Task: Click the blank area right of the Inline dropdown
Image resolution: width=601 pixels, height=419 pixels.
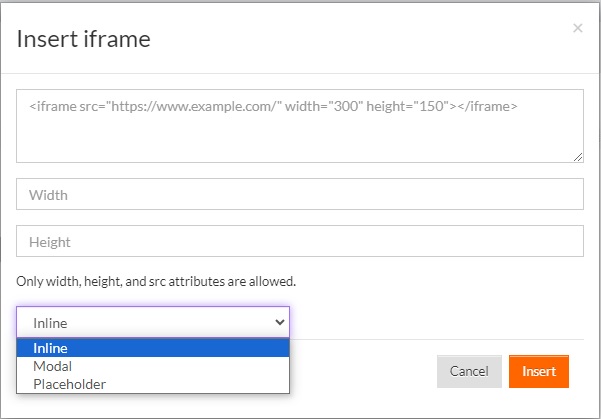Action: tap(437, 322)
